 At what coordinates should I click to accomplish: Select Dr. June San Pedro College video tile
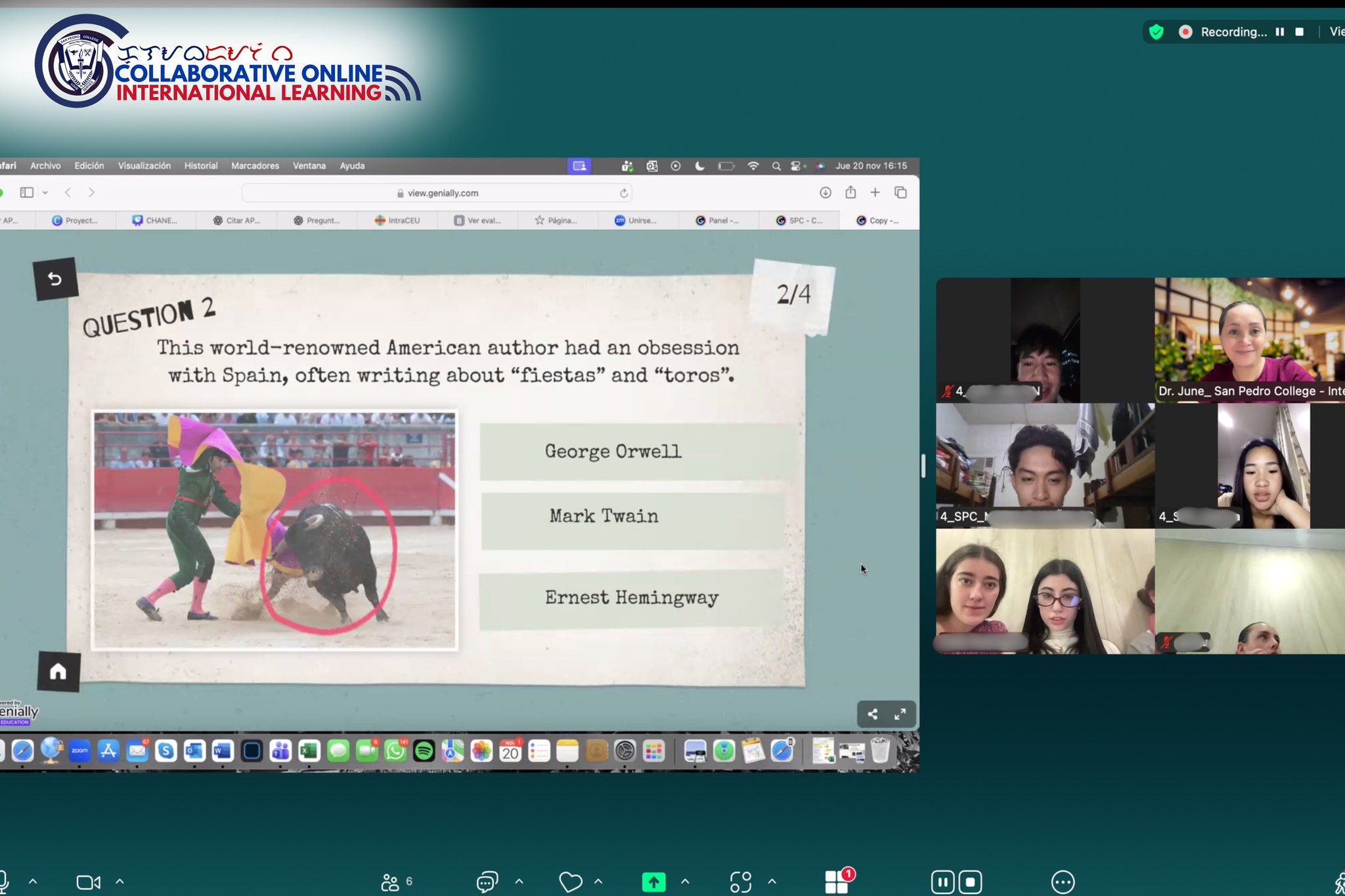pyautogui.click(x=1250, y=339)
